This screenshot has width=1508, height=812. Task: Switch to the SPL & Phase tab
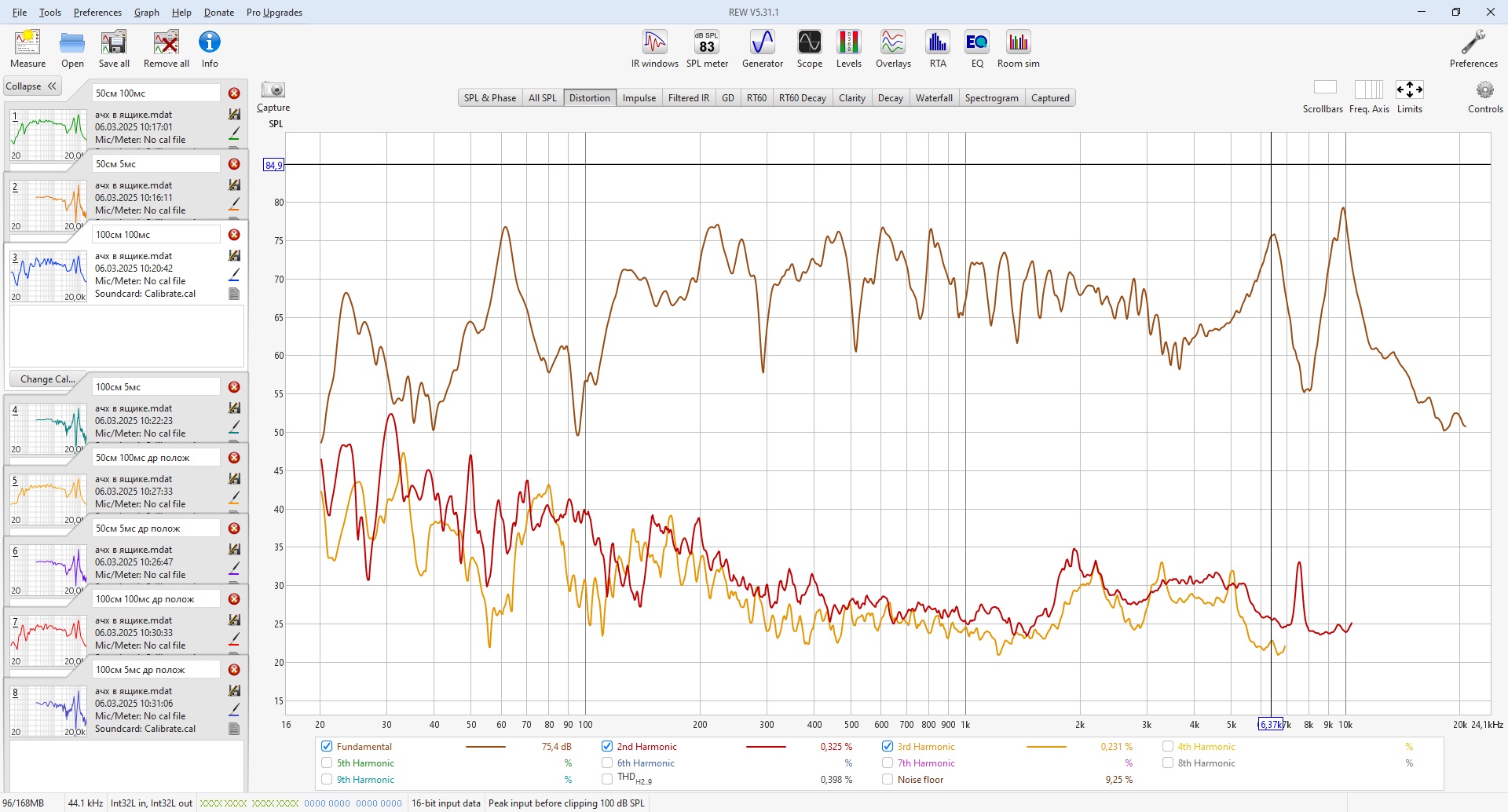(x=490, y=98)
